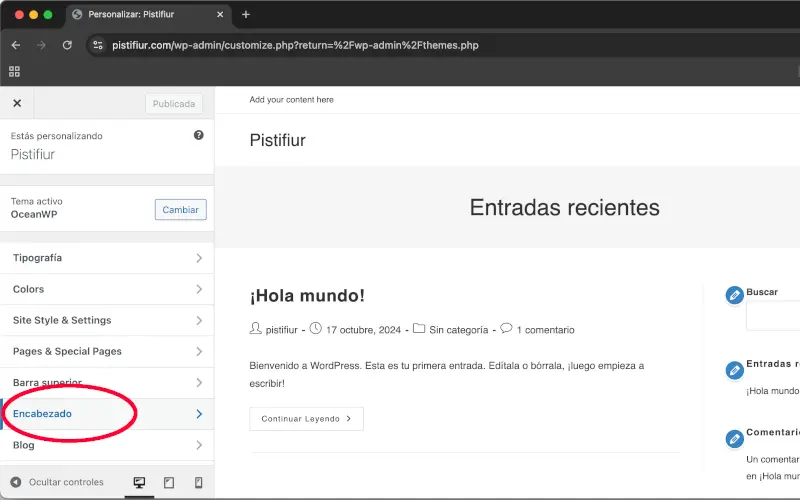Open Pages & Special Pages section
The image size is (800, 500).
(107, 352)
